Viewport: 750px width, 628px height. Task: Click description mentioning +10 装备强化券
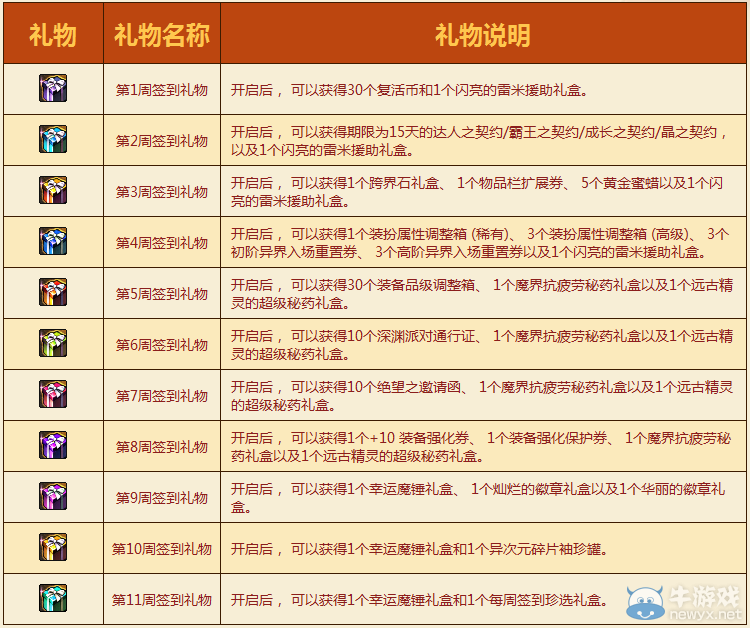(x=483, y=446)
